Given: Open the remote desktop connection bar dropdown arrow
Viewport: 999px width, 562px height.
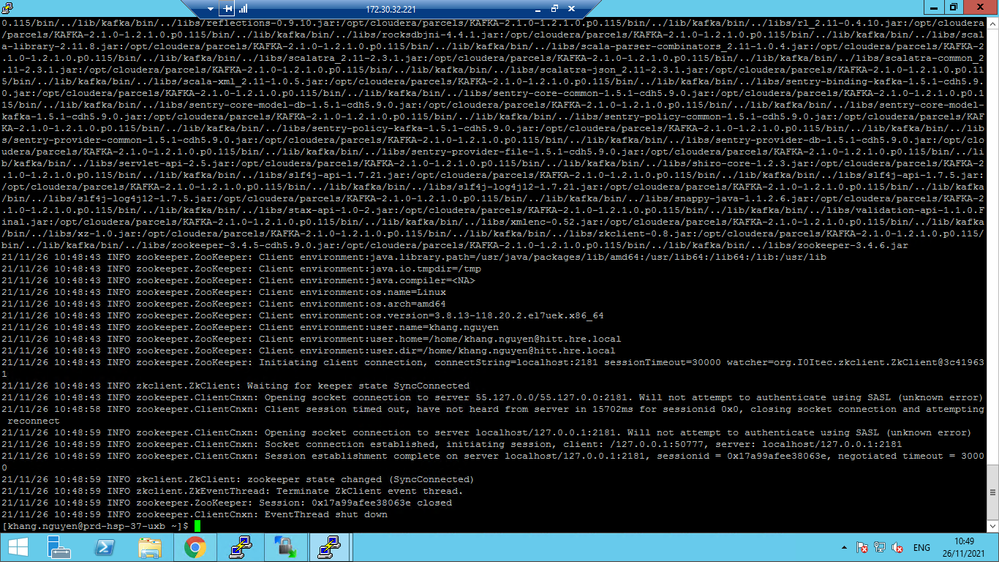Looking at the screenshot, I should pos(210,9).
